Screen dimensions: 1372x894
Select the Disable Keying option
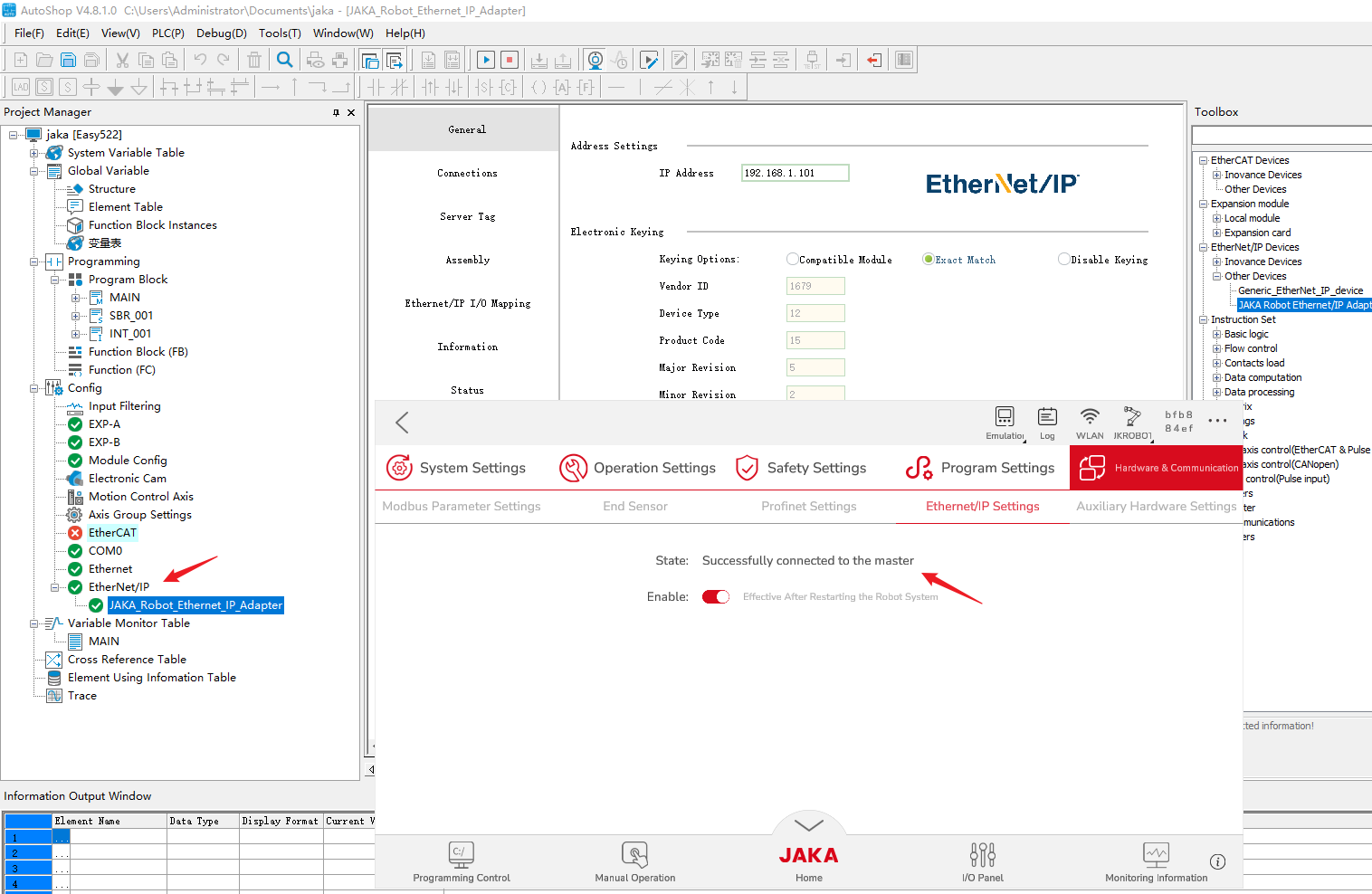pyautogui.click(x=1064, y=260)
